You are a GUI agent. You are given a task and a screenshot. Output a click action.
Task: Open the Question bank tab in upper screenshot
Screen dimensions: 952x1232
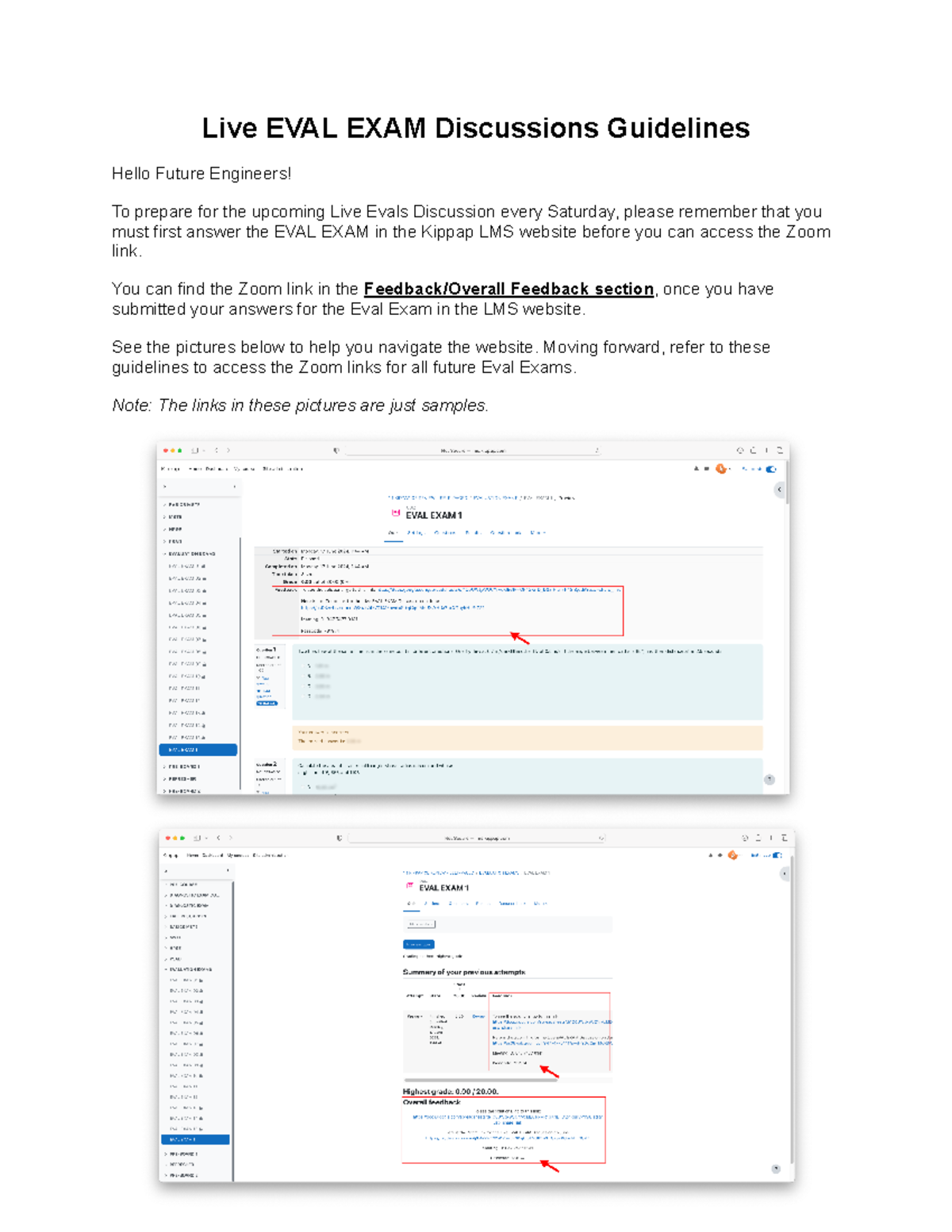506,533
